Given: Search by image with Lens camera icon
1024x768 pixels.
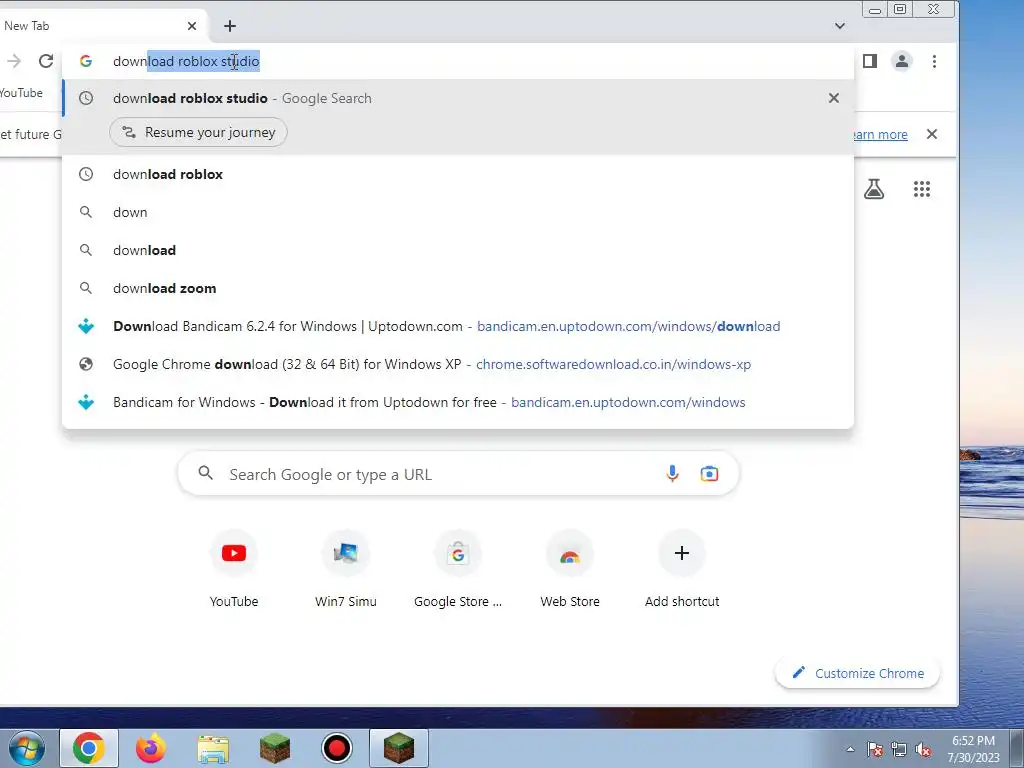Looking at the screenshot, I should click(709, 473).
